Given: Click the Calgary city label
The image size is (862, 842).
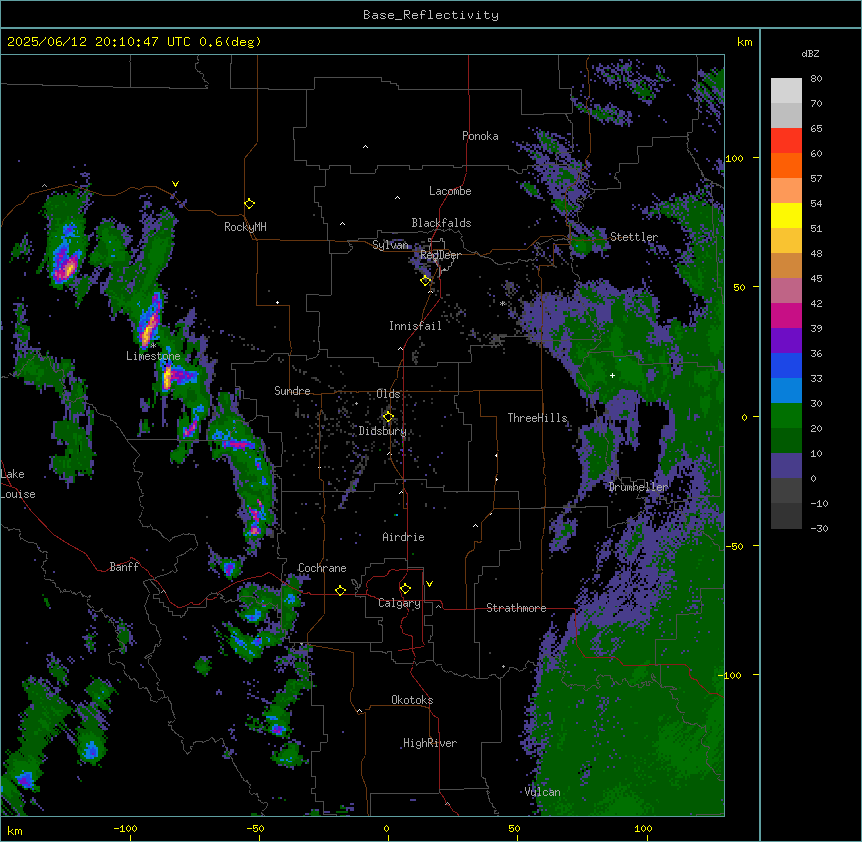Looking at the screenshot, I should coord(399,603).
